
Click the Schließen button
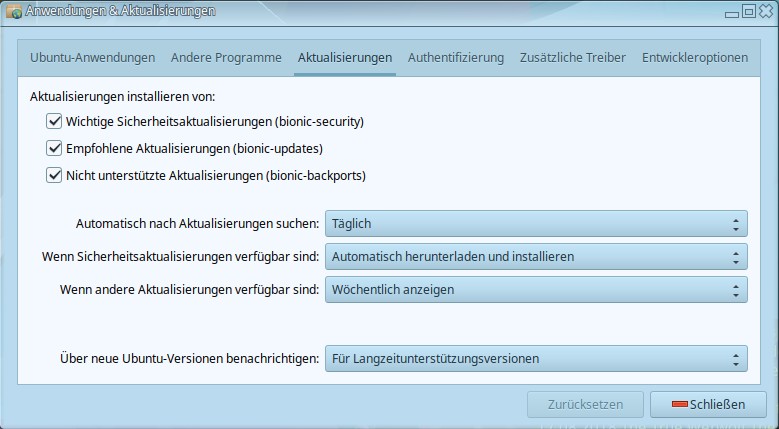[708, 404]
